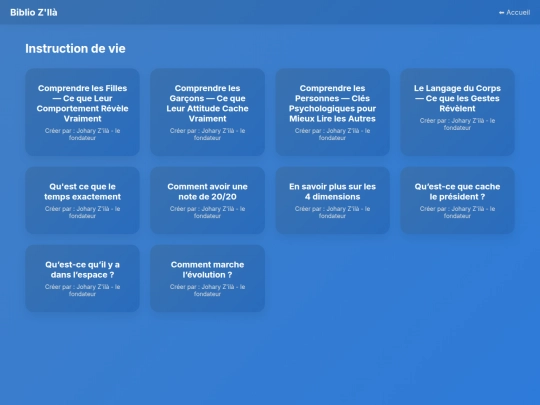Open the Le Langage du Corps card
Image resolution: width=540 pixels, height=405 pixels.
(457, 112)
